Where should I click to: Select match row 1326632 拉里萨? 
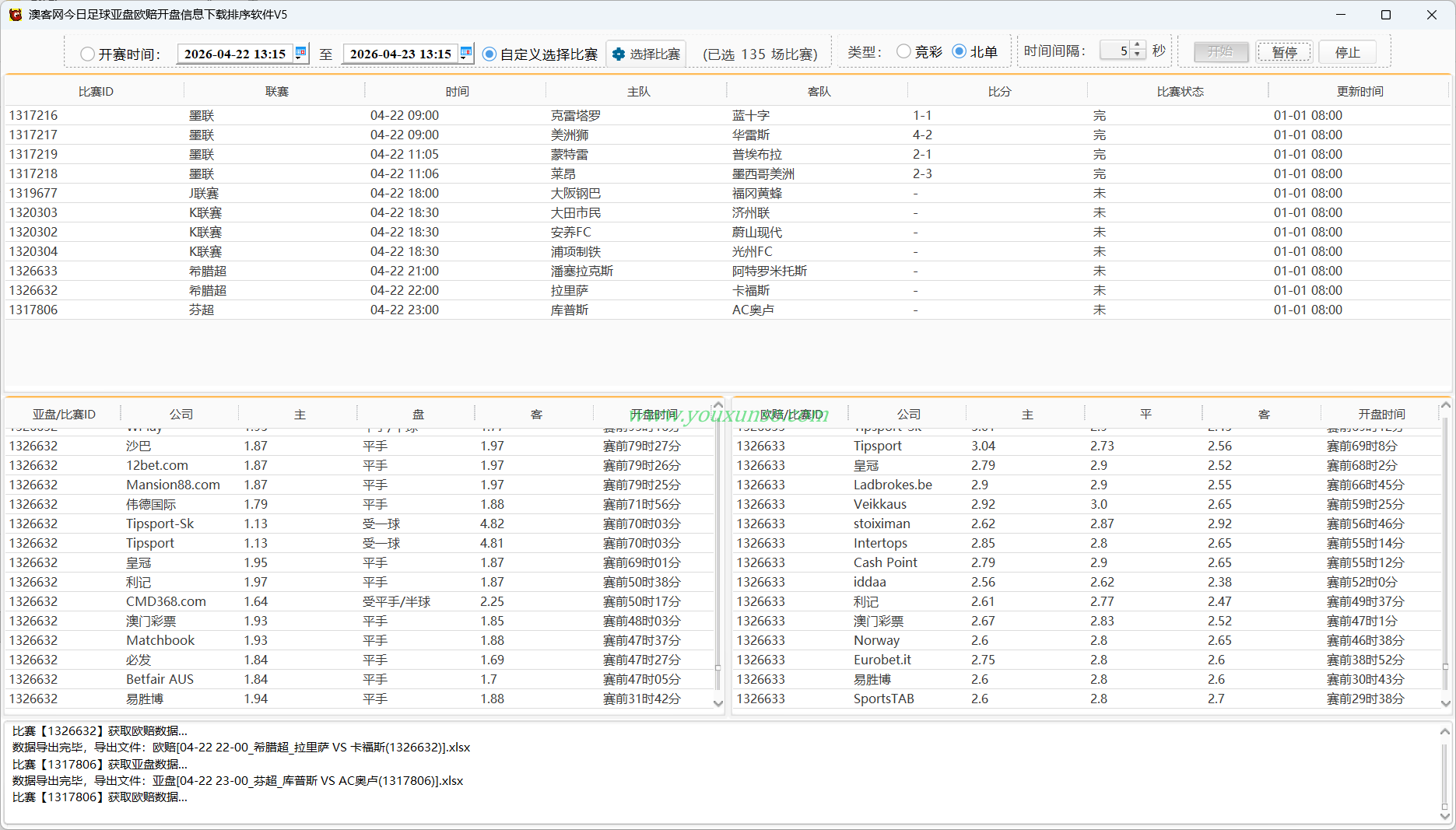(728, 290)
